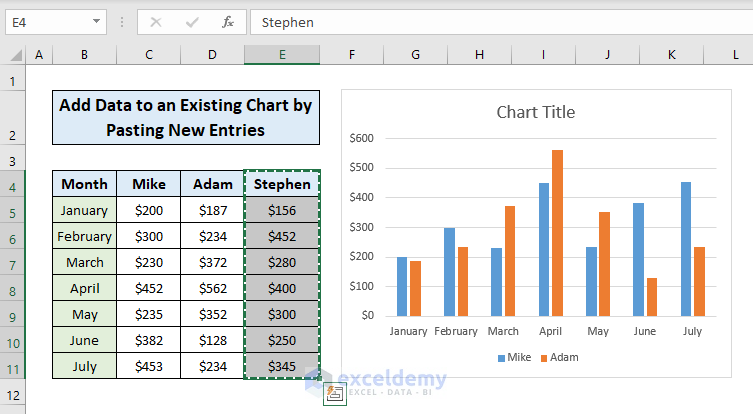Click the January cell in Month column
Viewport: 753px width, 414px height.
point(84,210)
